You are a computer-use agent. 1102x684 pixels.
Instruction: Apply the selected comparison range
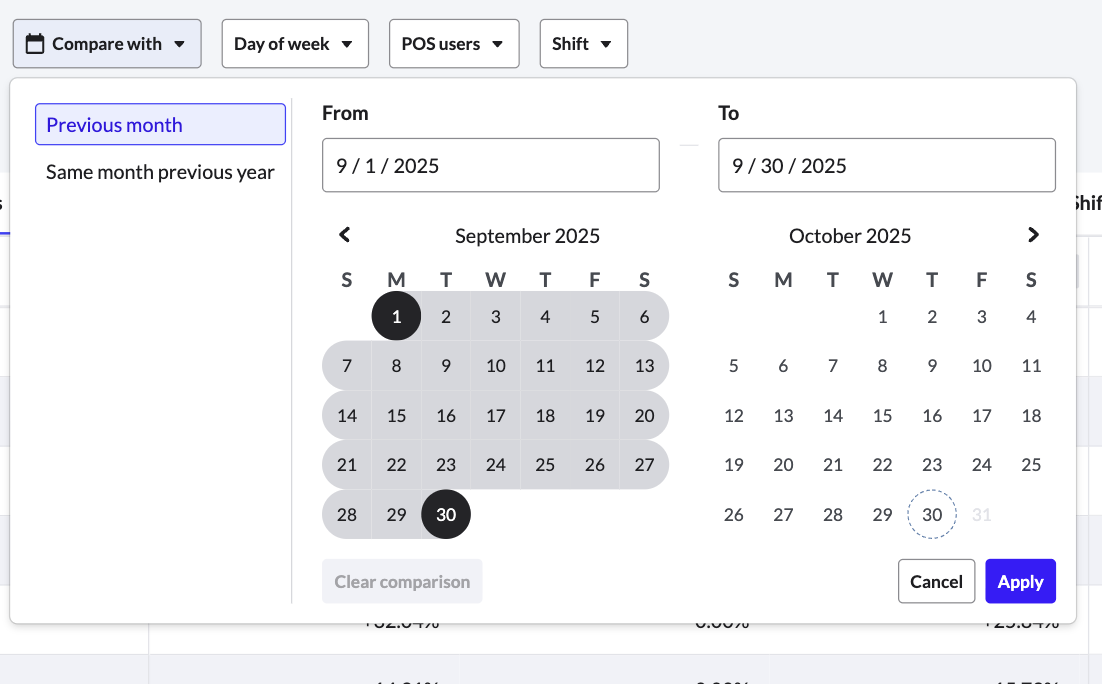[x=1020, y=581]
